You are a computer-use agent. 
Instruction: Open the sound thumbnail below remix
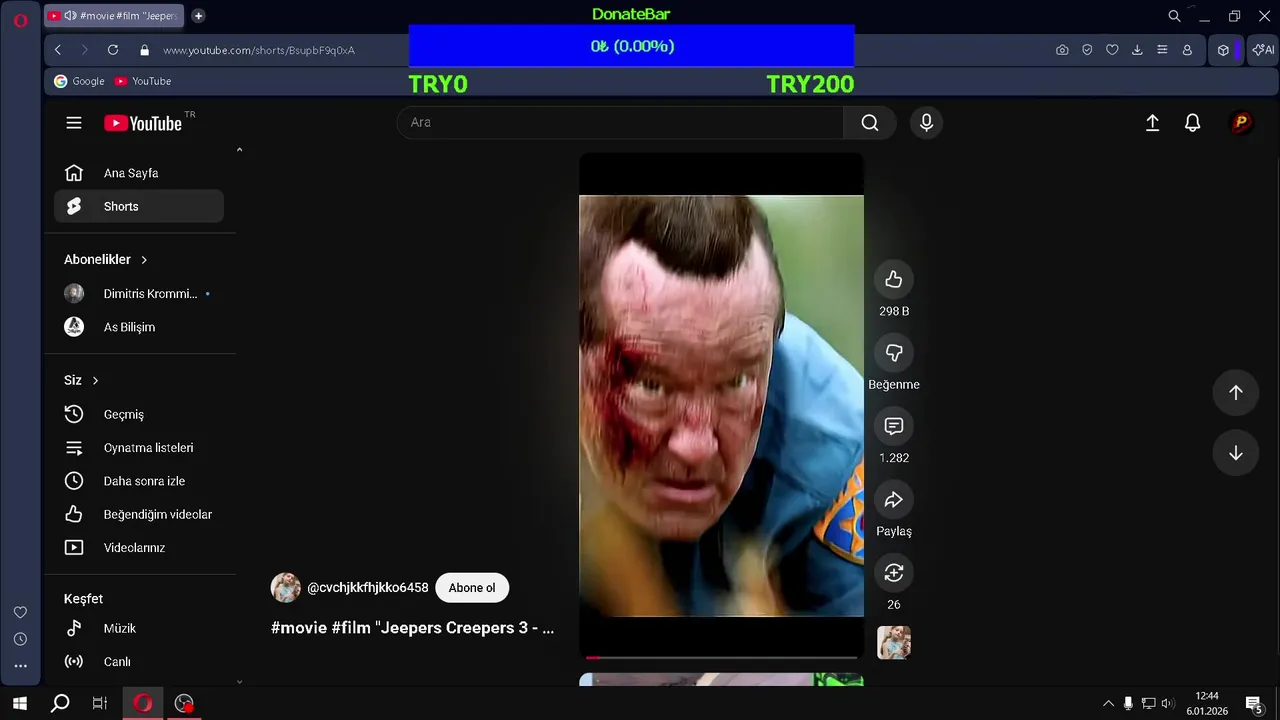pyautogui.click(x=894, y=642)
